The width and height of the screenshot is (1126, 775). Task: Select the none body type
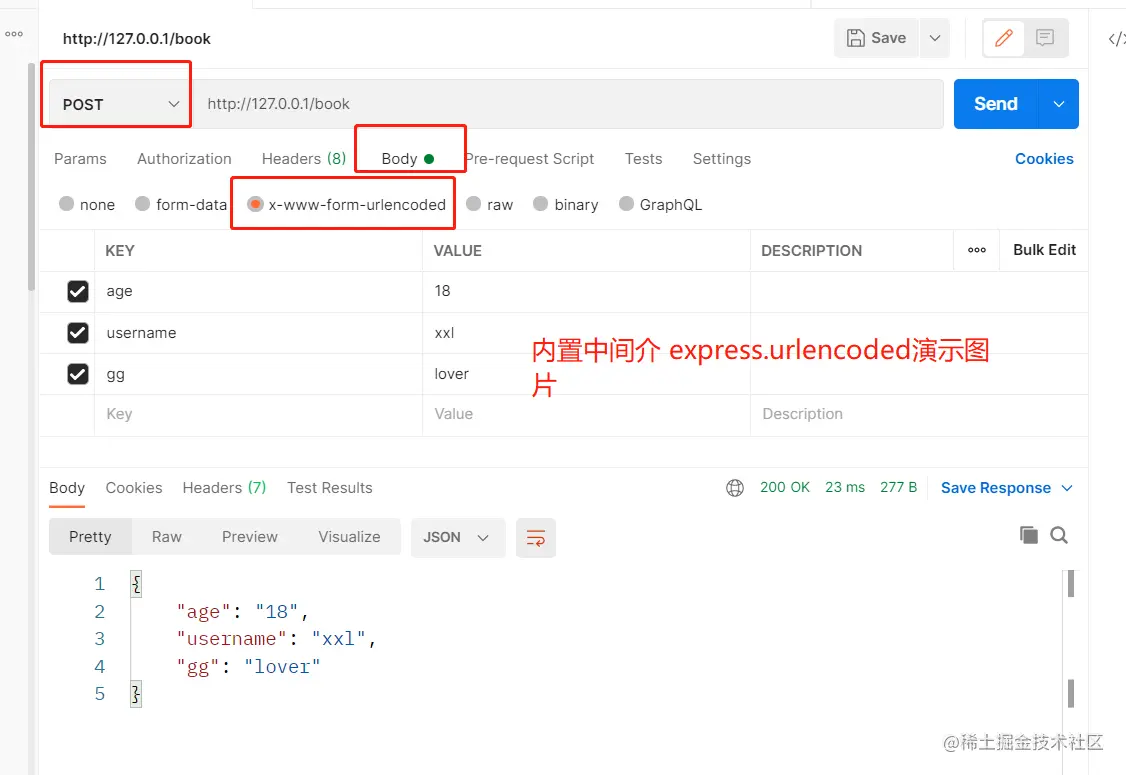click(x=67, y=204)
